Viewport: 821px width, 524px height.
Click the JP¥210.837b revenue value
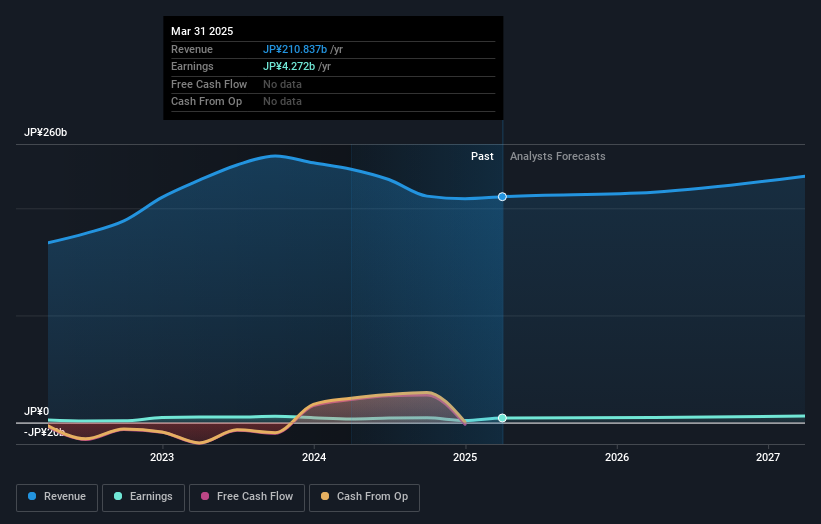coord(295,49)
